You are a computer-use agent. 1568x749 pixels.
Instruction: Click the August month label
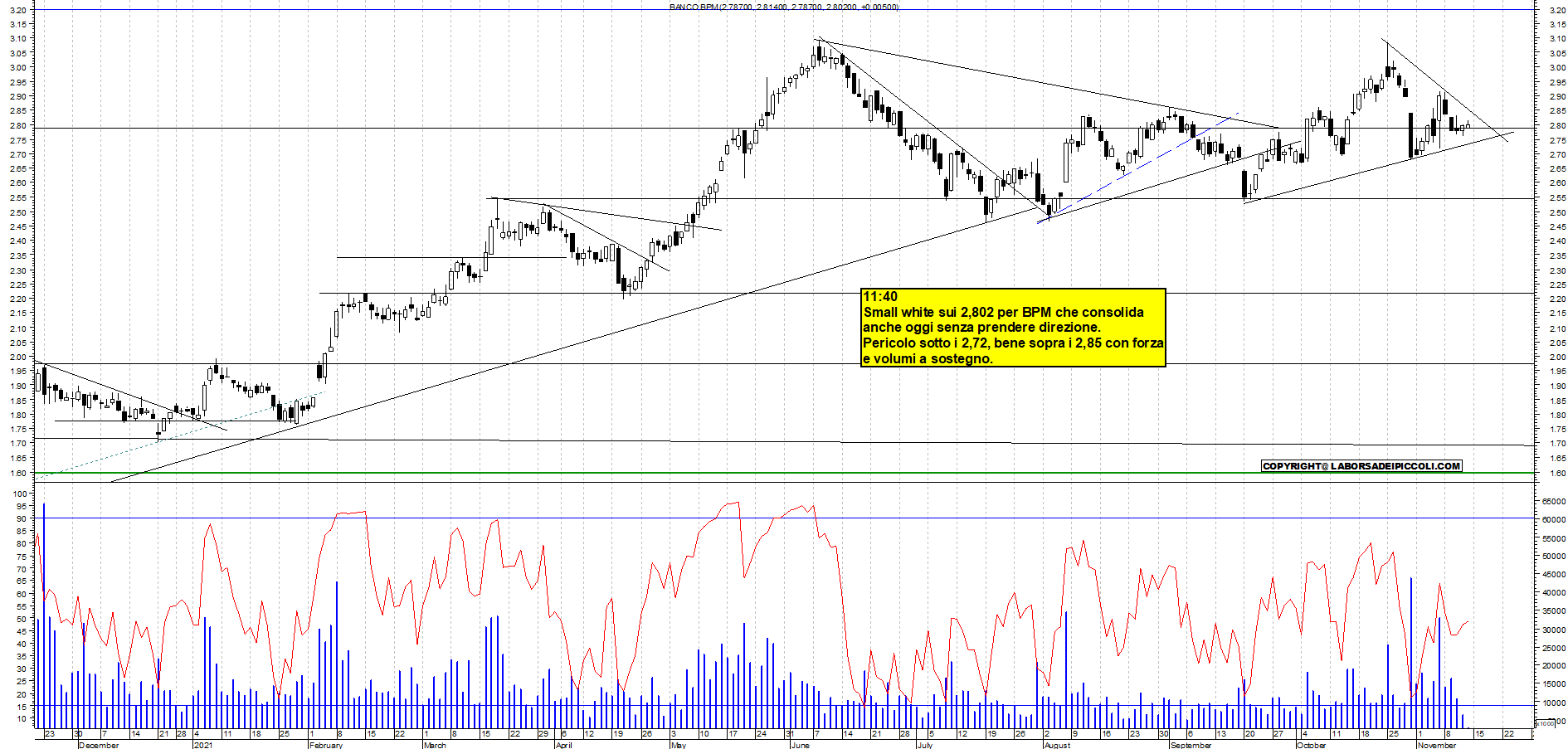coord(1057,745)
